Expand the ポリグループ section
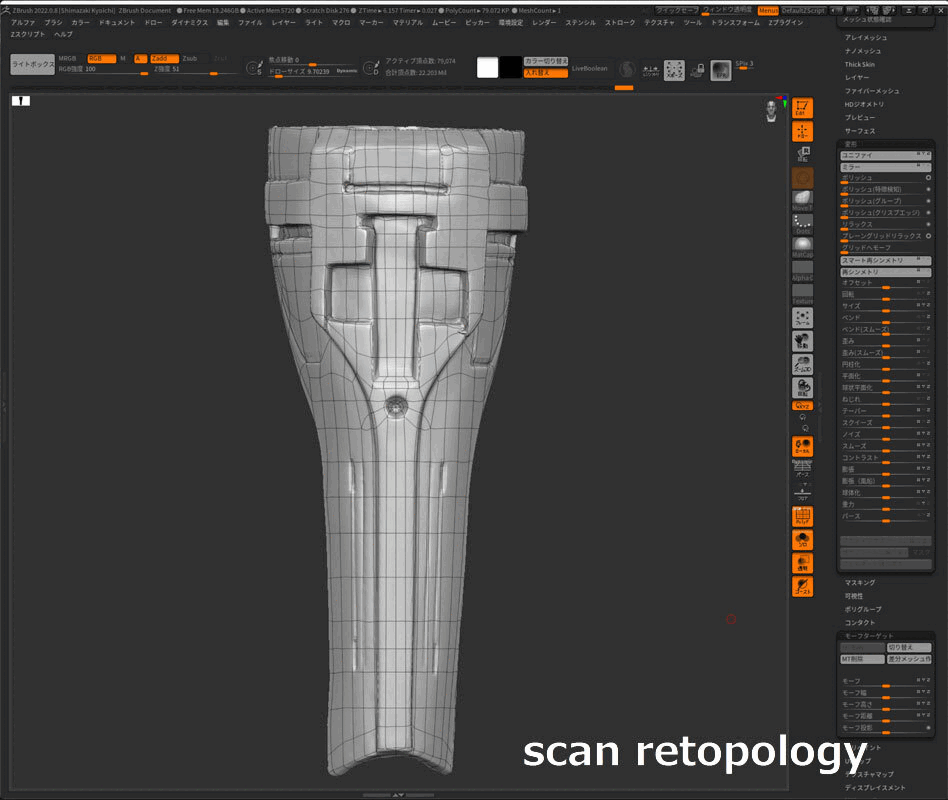Screen dimensions: 948x800 (x=863, y=609)
